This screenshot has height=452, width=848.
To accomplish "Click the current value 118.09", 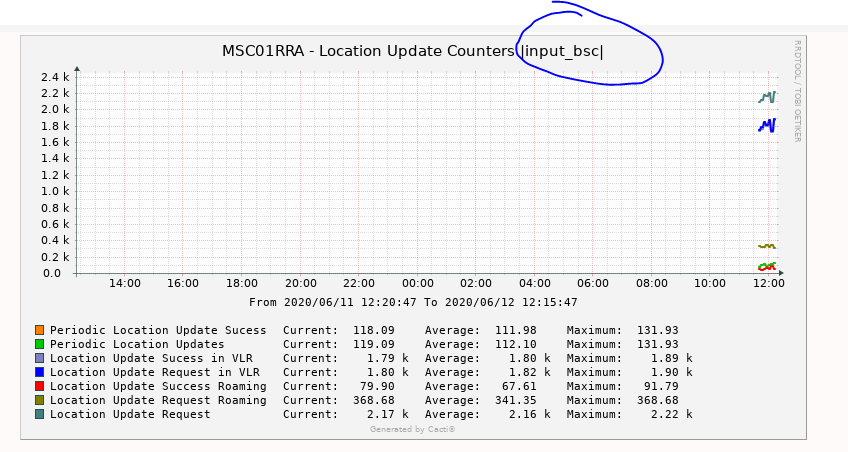I will [374, 330].
